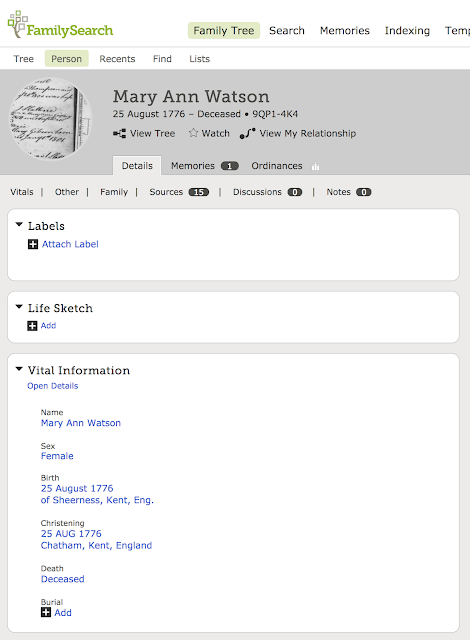Image resolution: width=470 pixels, height=640 pixels.
Task: Open the Ordinances tab
Action: pos(277,166)
